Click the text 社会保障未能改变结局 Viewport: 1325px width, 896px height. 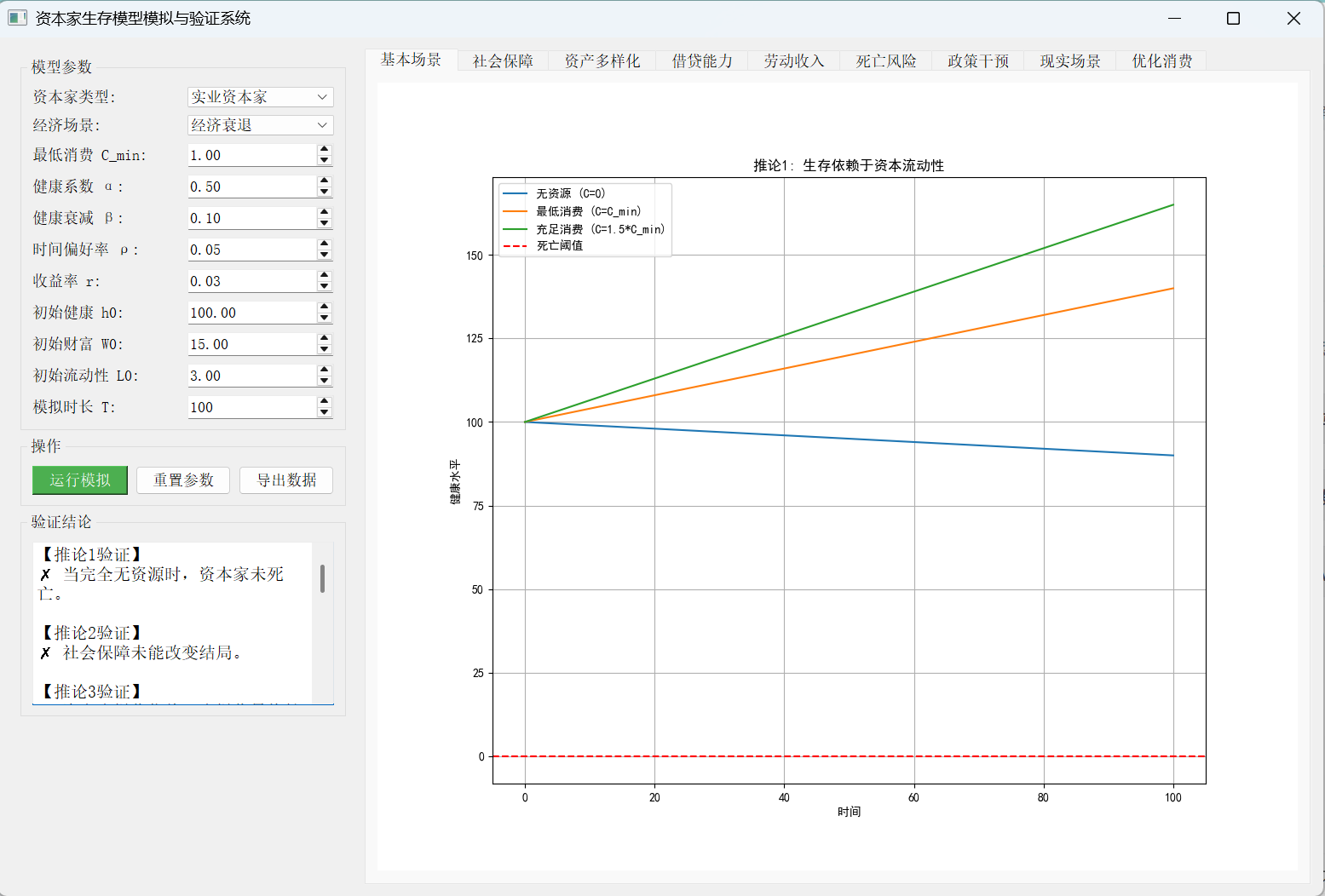click(x=152, y=653)
